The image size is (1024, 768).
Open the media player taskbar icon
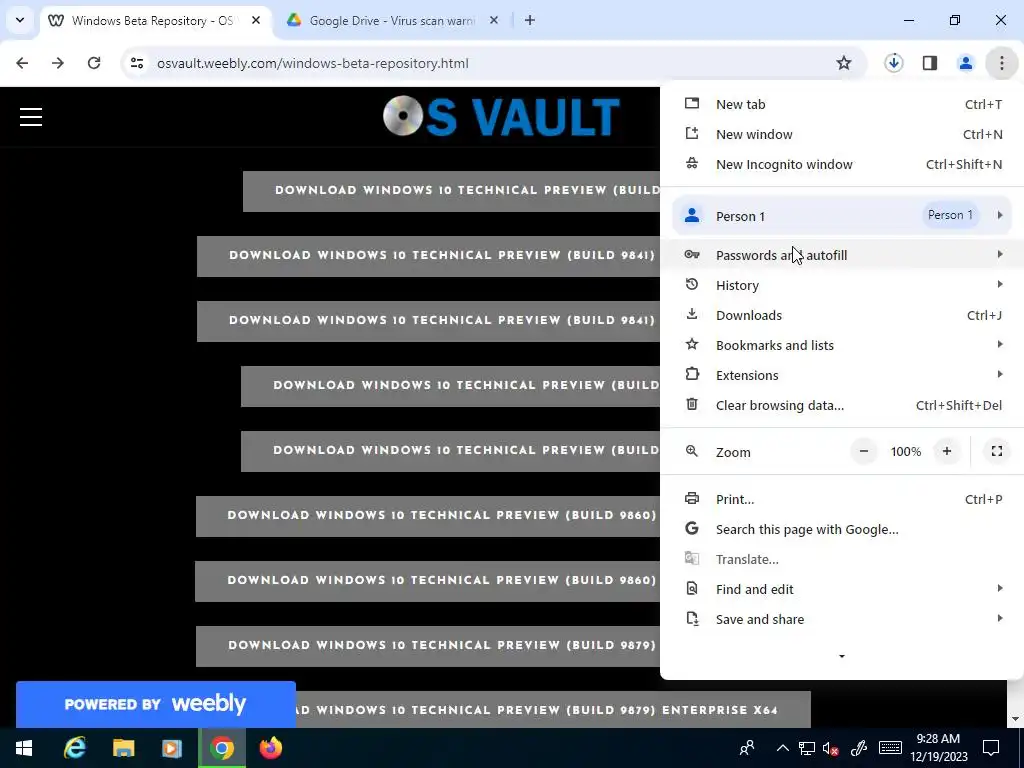tap(172, 748)
